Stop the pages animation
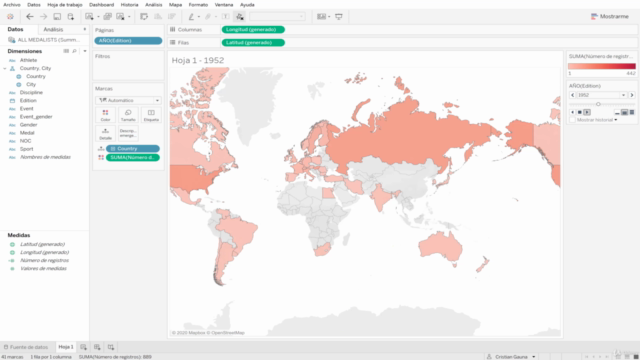This screenshot has height=360, width=640. click(580, 112)
